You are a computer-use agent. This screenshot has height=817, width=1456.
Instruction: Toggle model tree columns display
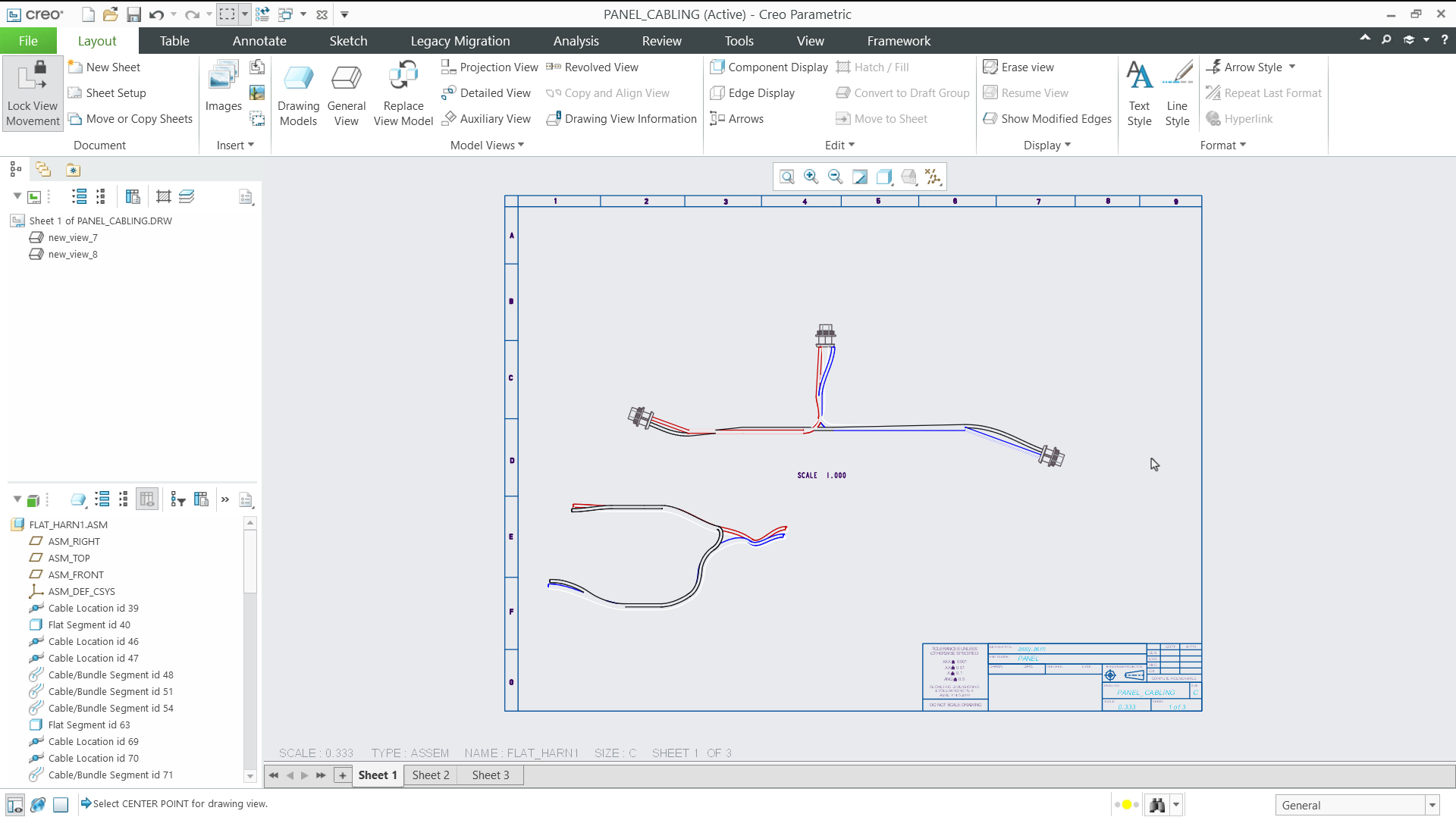[147, 499]
